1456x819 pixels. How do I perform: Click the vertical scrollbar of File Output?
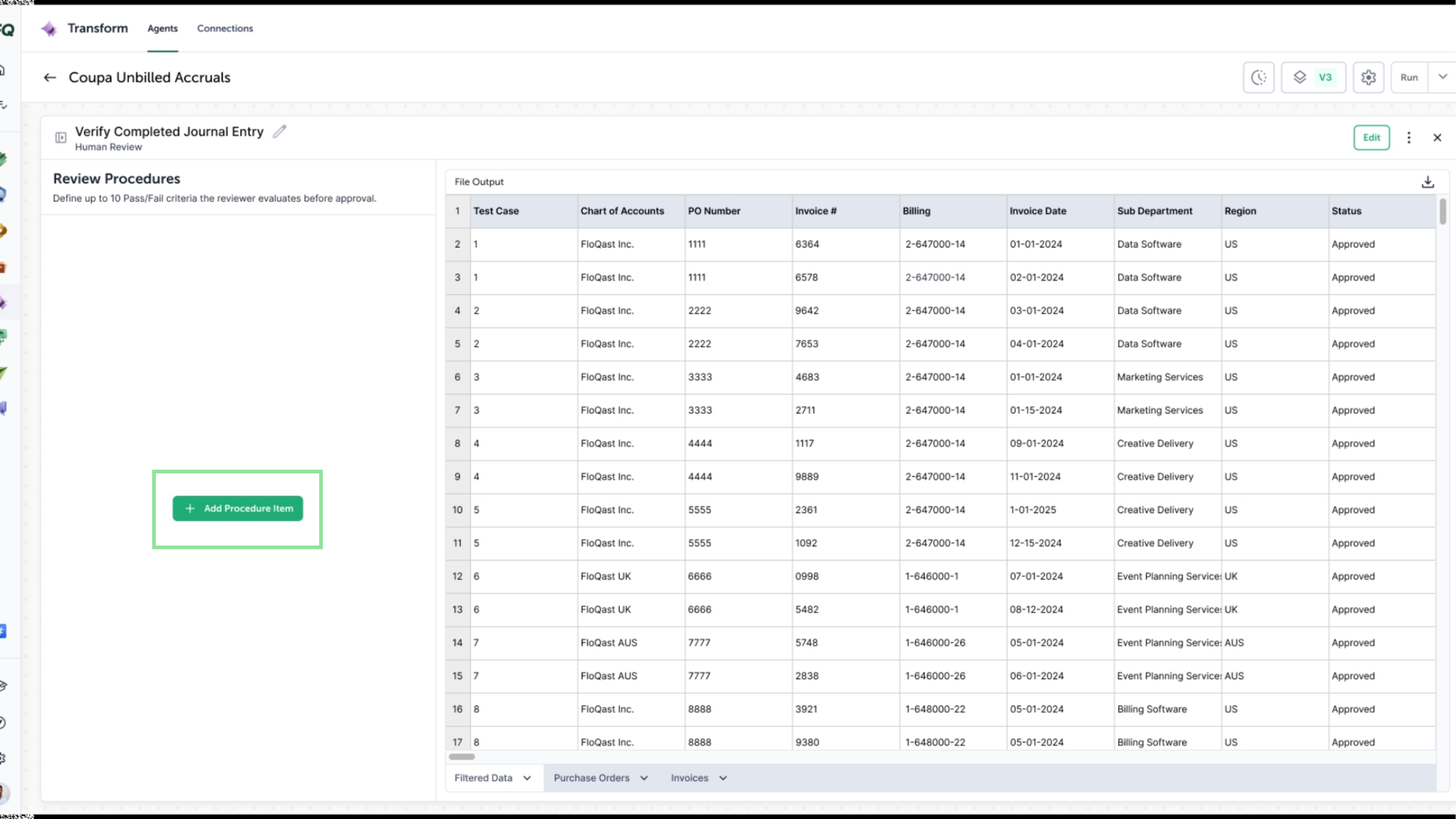coord(1442,212)
